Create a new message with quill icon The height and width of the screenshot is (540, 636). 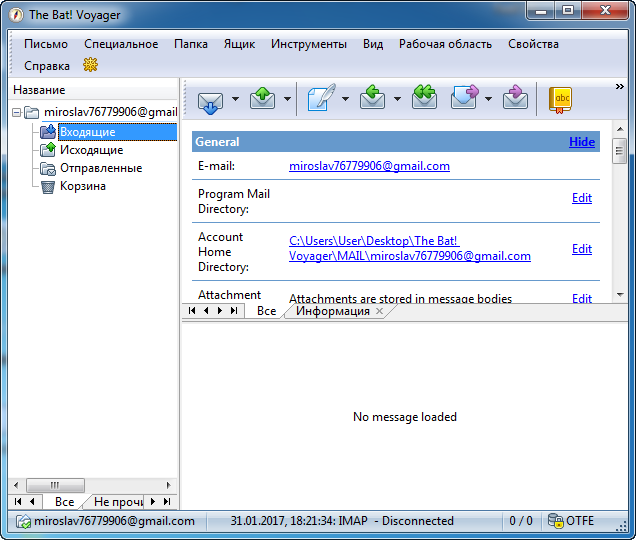click(x=321, y=98)
